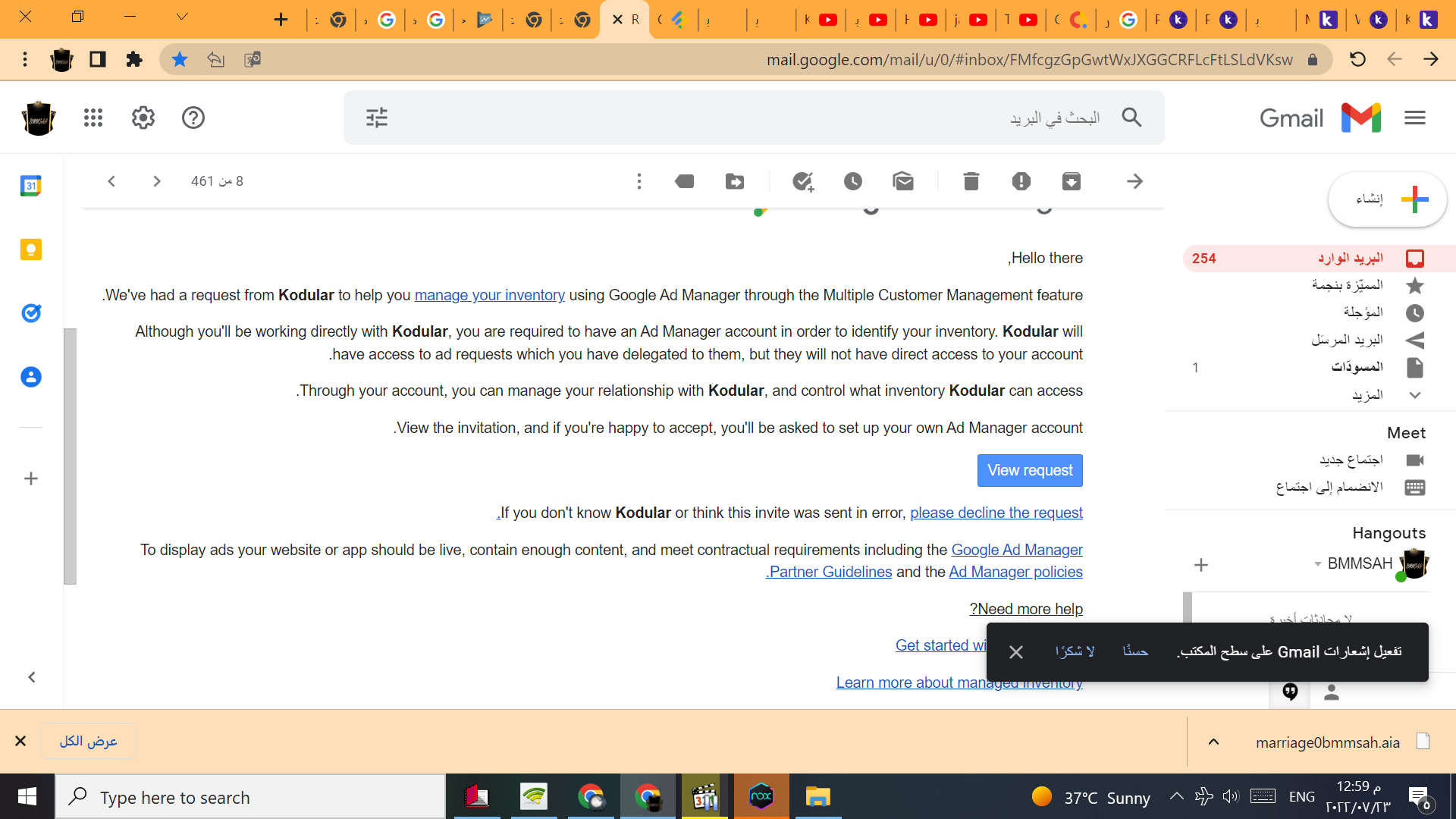
Task: Expand options for marriage0bmmsah.aia download
Action: click(x=1214, y=742)
